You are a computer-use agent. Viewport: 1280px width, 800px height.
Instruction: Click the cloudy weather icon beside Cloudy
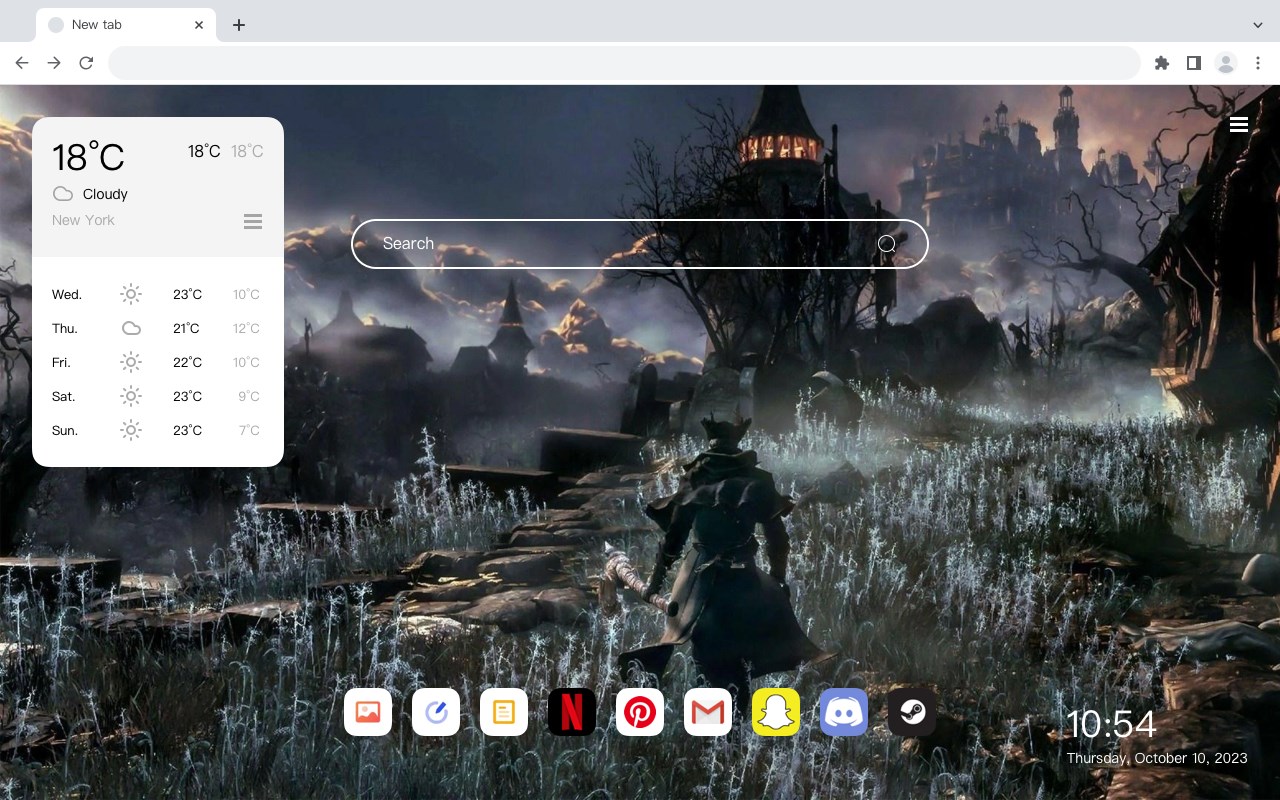click(63, 194)
